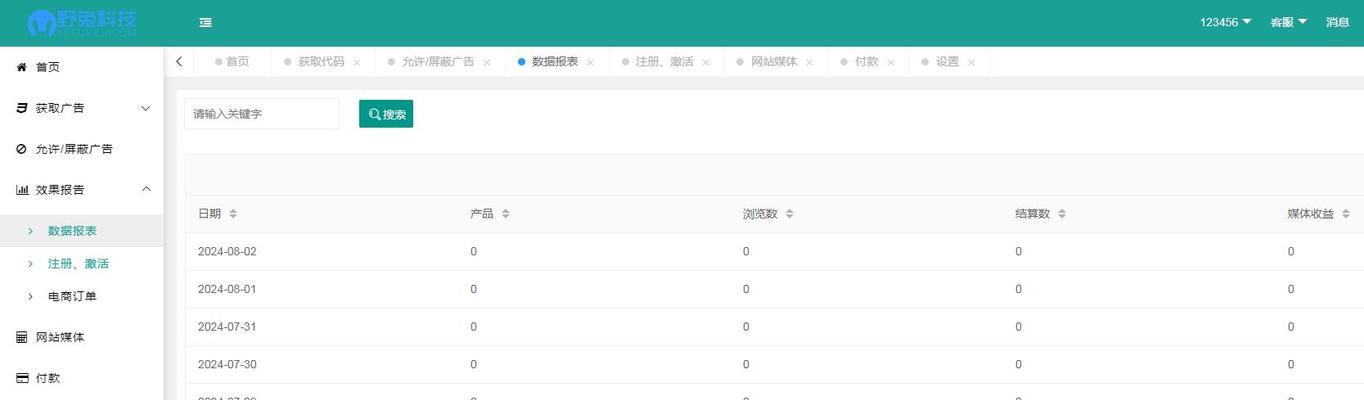This screenshot has width=1364, height=400.
Task: Select 数据报表 in the sidebar submenu
Action: pos(81,231)
